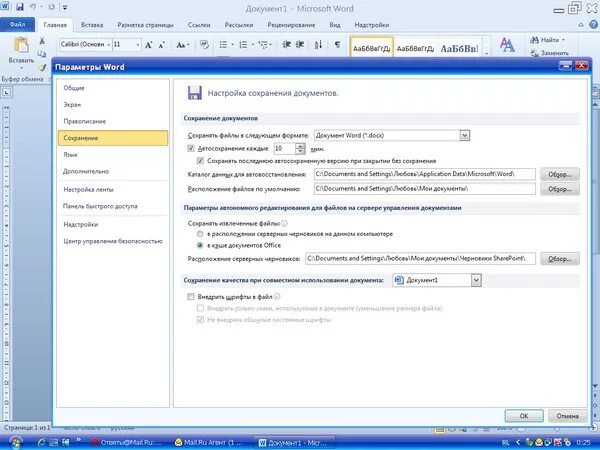Viewport: 600px width, 450px height.
Task: Click the Format Painter brush icon
Action: (42, 68)
